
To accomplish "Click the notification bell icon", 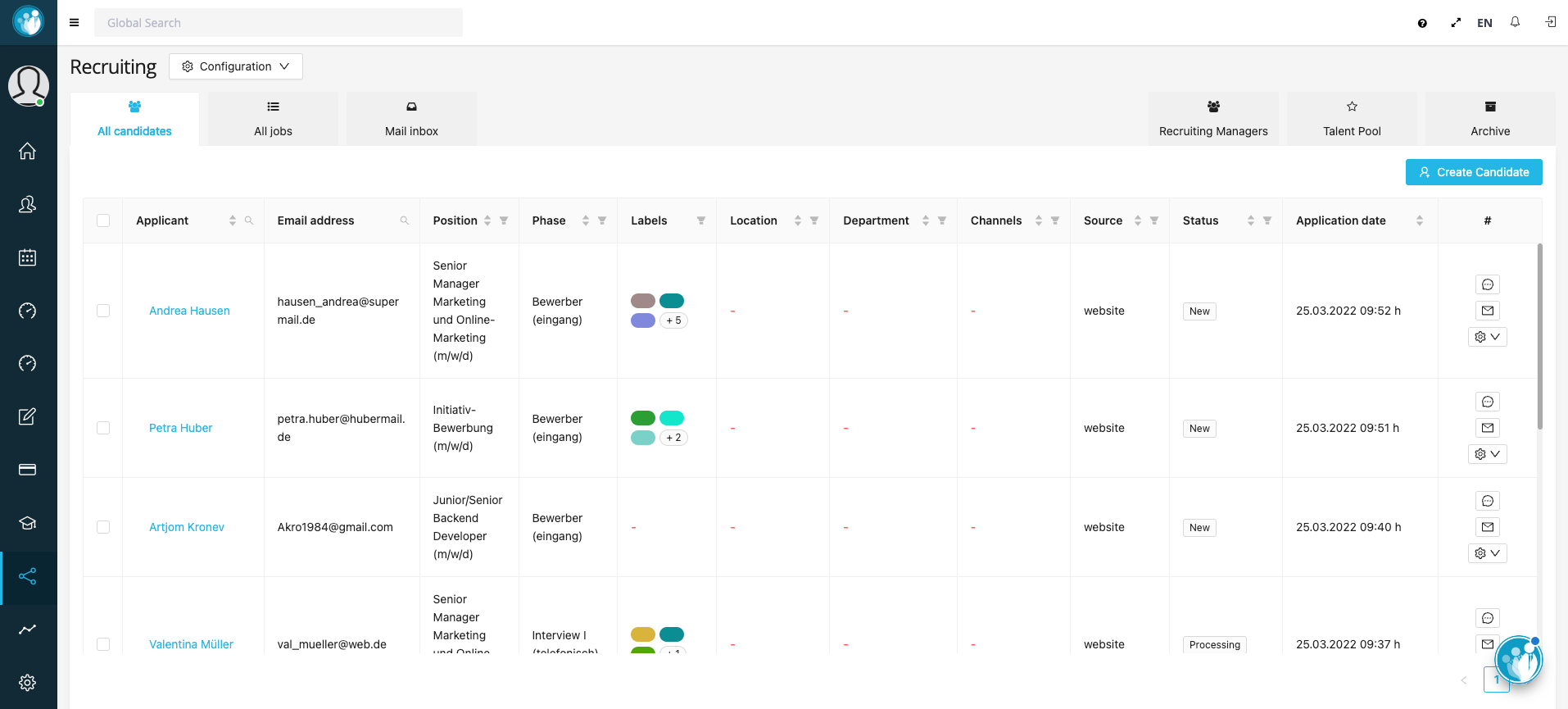I will [x=1515, y=22].
